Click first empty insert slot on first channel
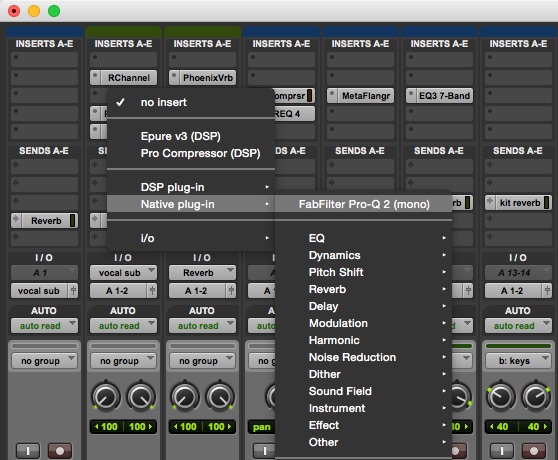 pos(44,59)
